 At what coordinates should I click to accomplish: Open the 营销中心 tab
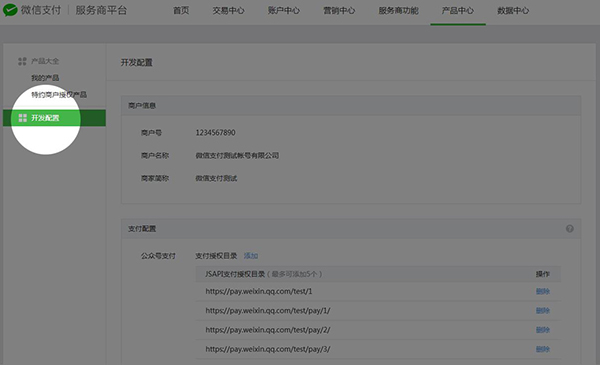click(339, 11)
